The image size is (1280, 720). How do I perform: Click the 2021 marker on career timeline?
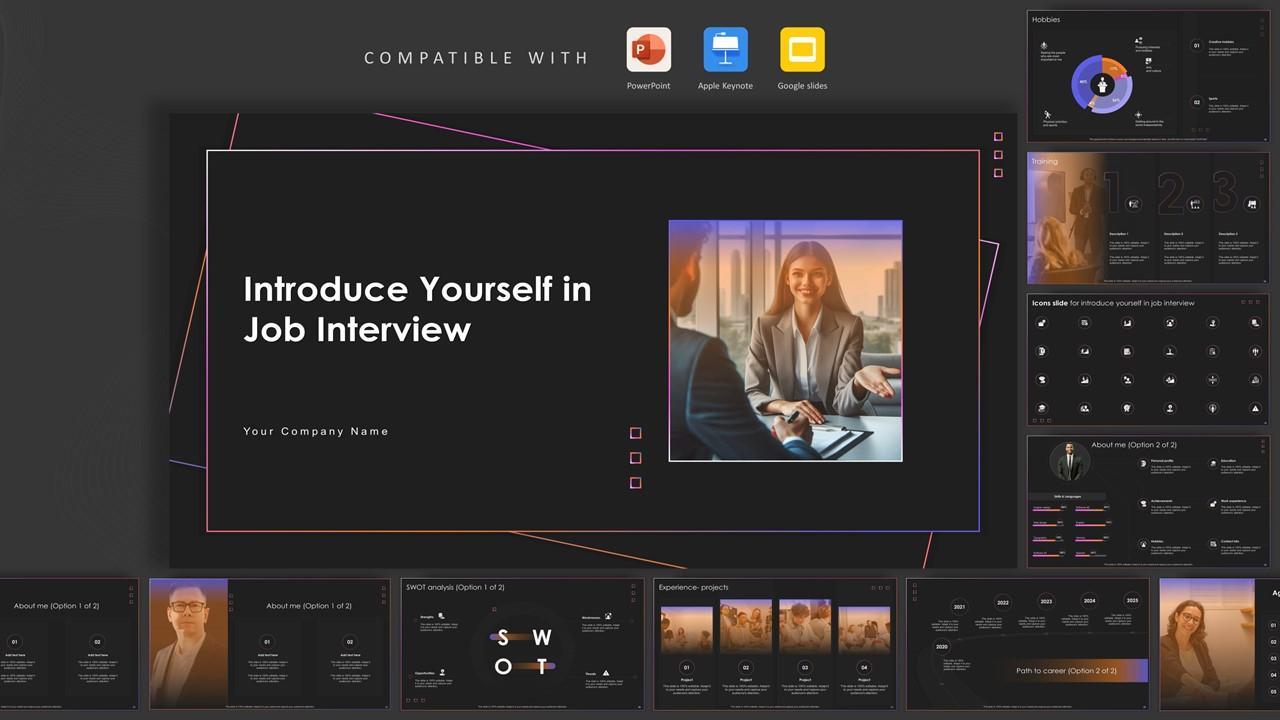(x=959, y=607)
